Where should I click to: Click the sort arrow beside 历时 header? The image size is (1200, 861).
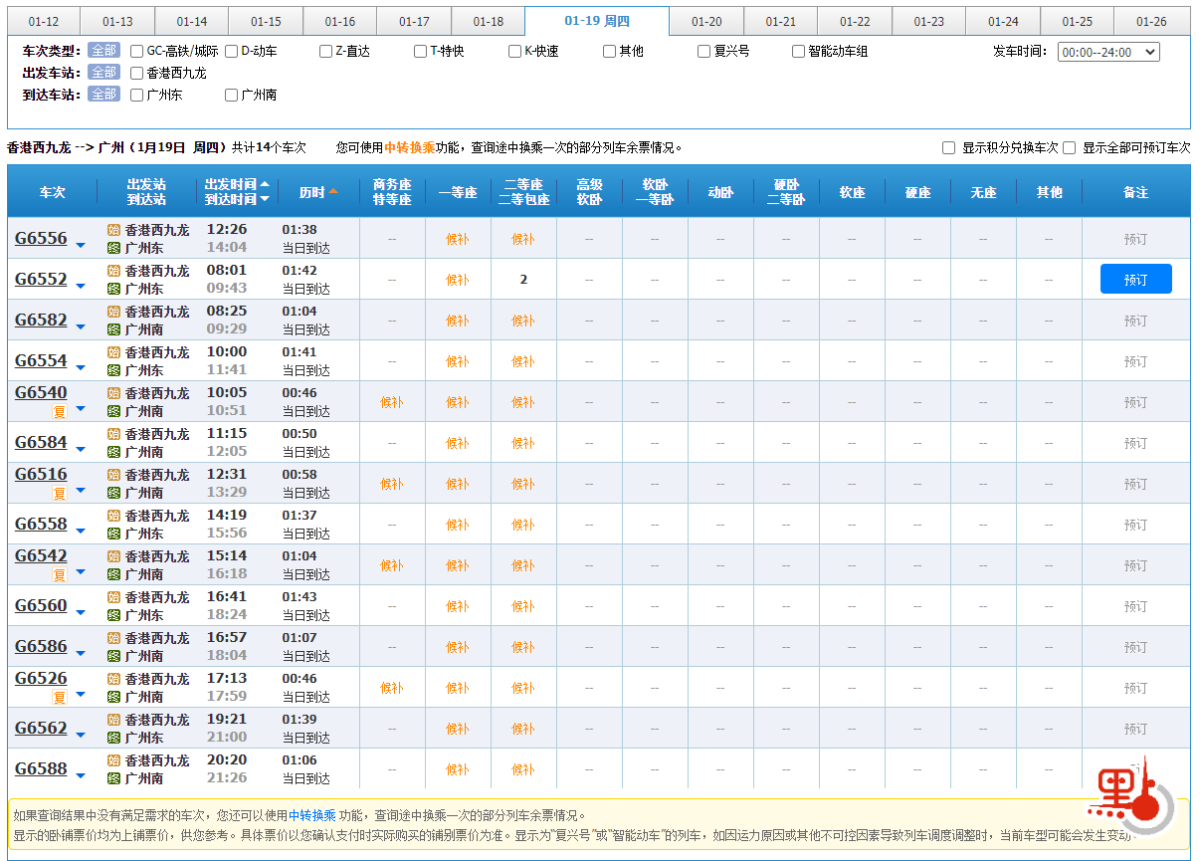pos(333,191)
